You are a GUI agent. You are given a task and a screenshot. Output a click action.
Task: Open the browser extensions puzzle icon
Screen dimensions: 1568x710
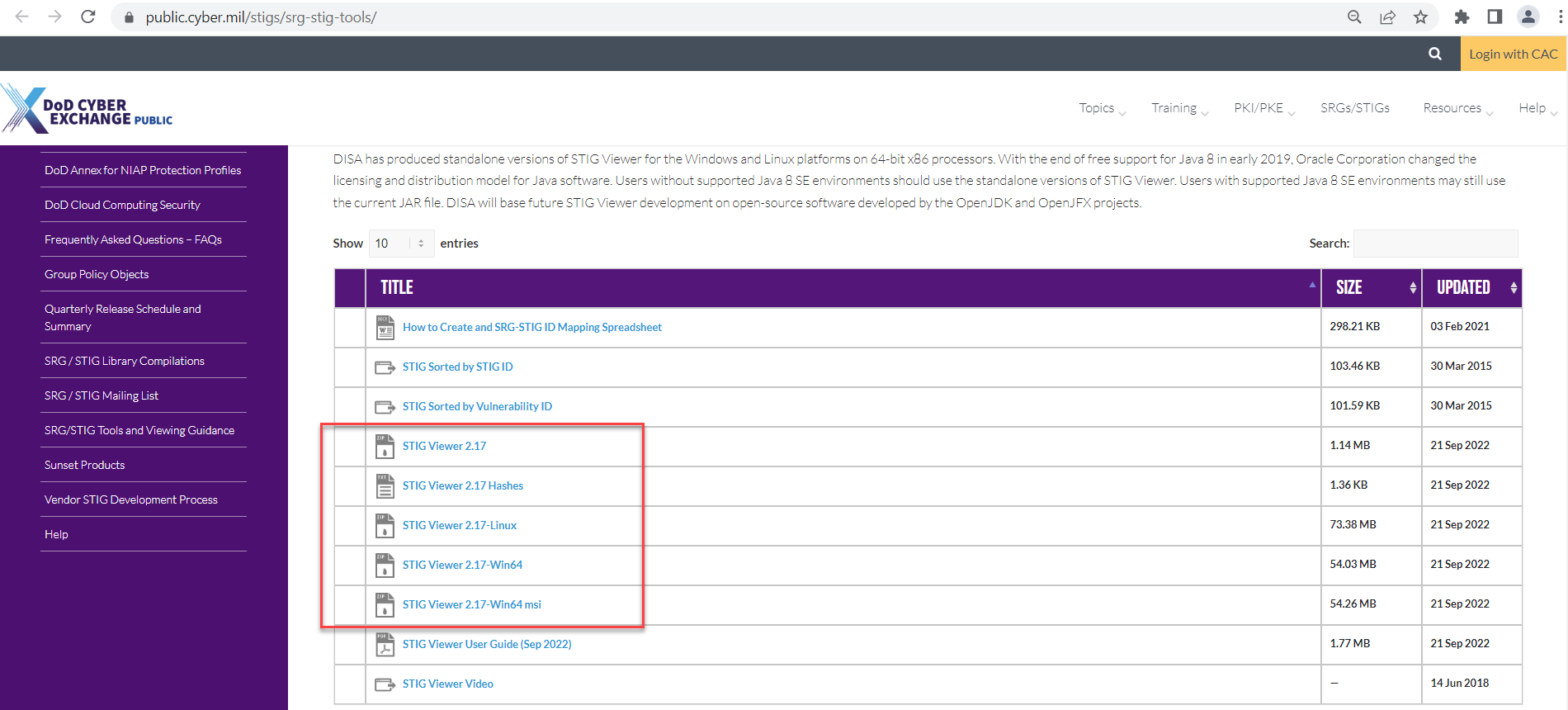click(x=1462, y=17)
